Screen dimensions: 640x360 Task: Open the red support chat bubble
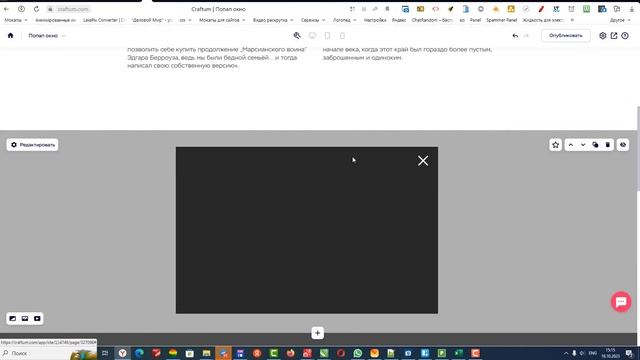(621, 302)
